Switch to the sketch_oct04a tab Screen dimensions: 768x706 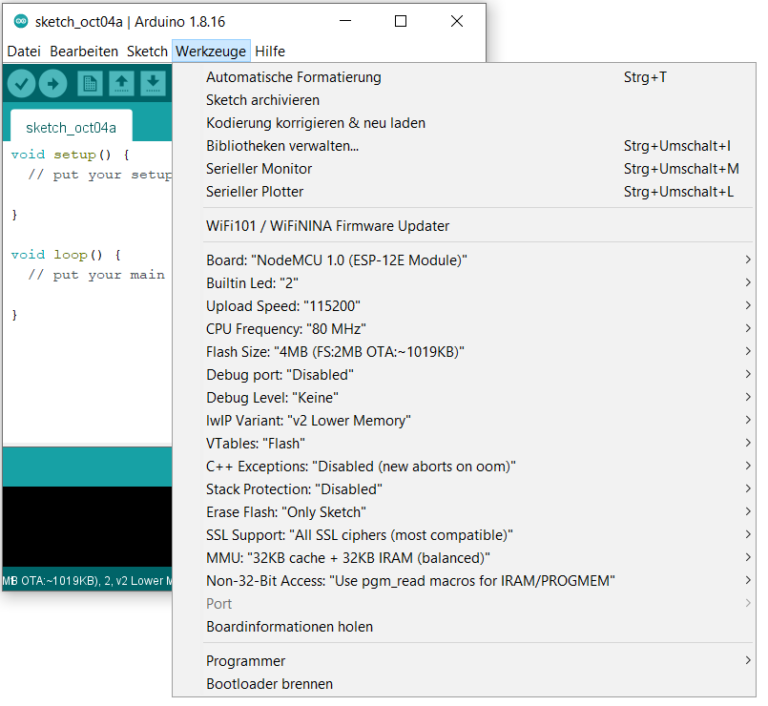[x=71, y=127]
